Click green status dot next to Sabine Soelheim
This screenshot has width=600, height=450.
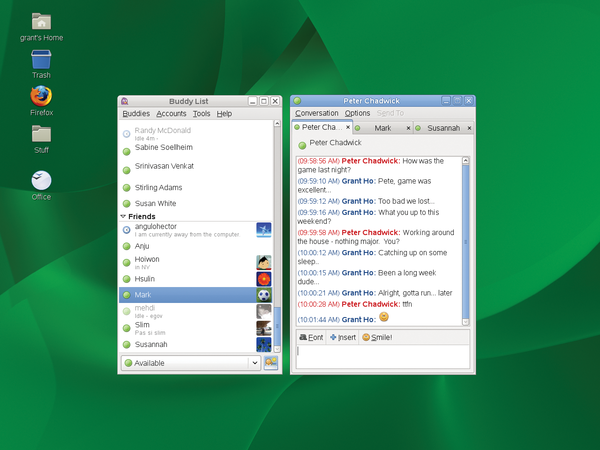click(126, 152)
